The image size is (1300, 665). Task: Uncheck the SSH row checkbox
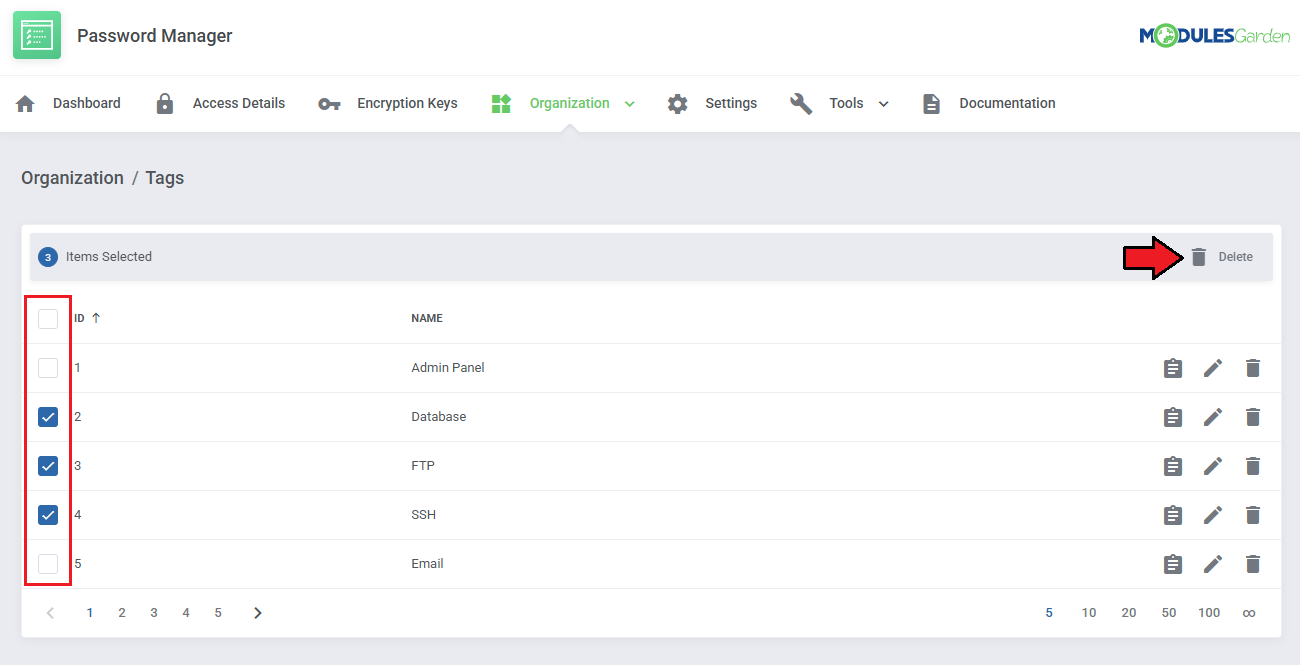(x=48, y=515)
